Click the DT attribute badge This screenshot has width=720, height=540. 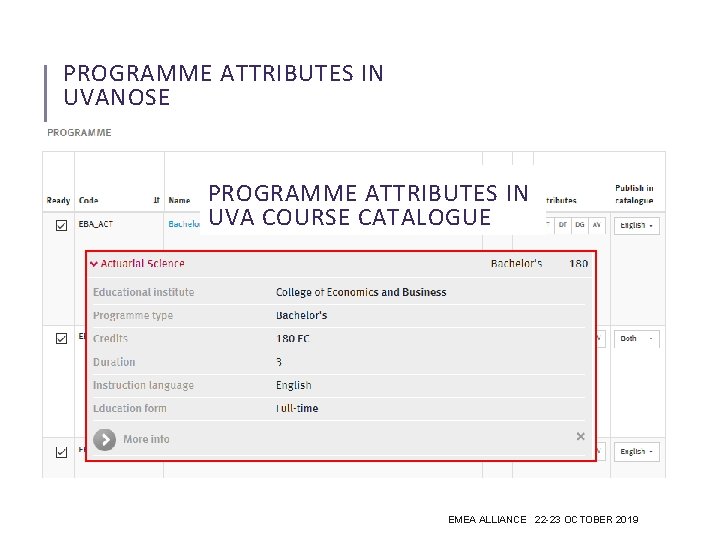pyautogui.click(x=562, y=225)
